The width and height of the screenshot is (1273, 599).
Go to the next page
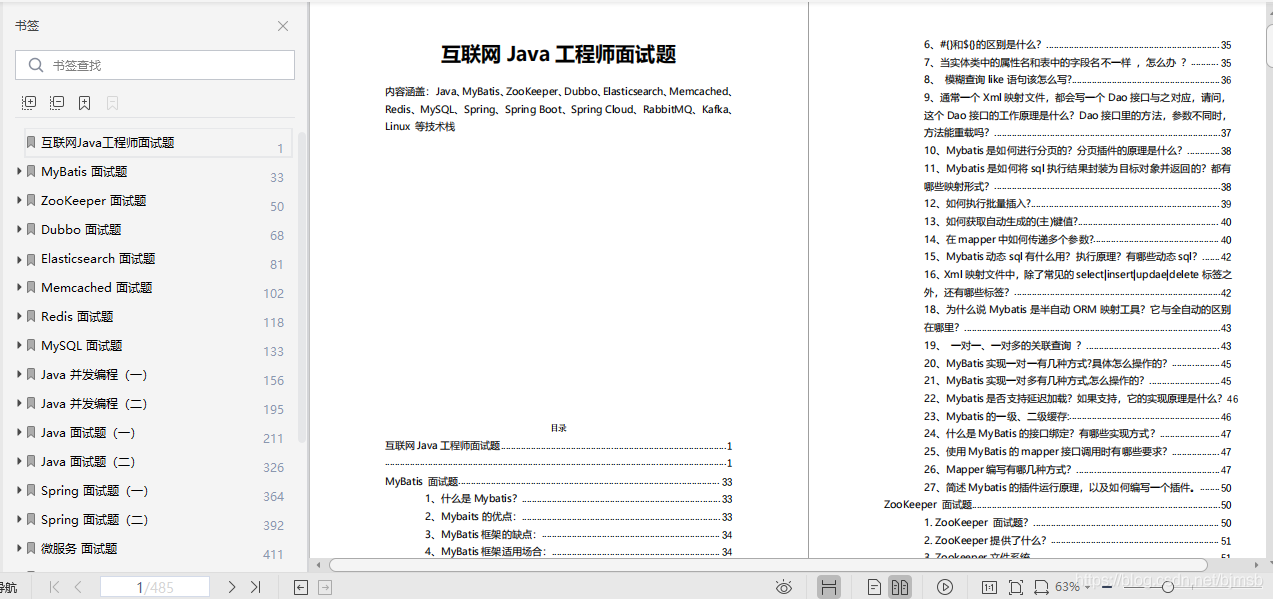232,587
